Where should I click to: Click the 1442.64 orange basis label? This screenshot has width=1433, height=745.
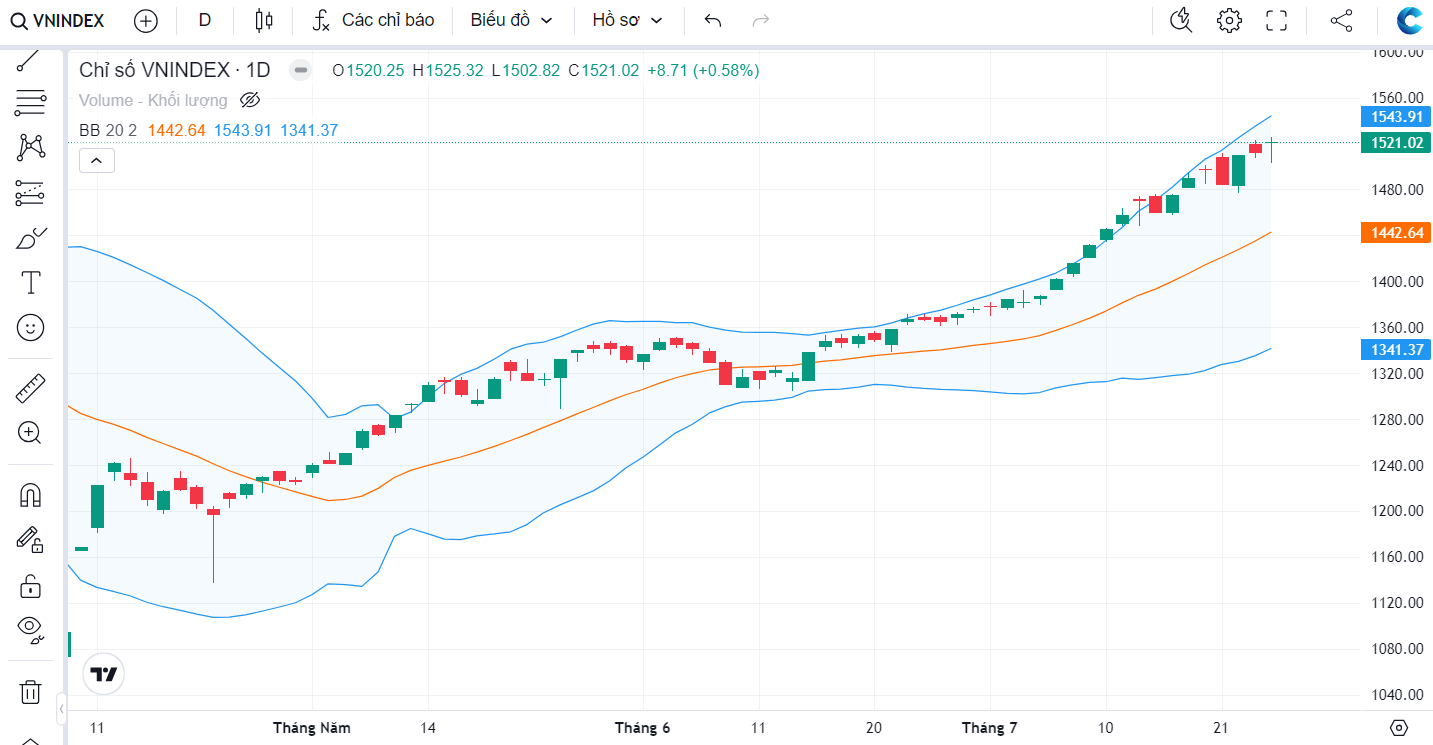point(1395,232)
